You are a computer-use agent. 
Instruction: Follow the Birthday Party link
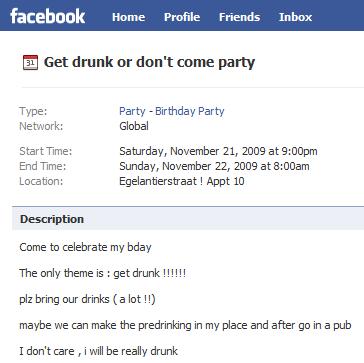190,111
